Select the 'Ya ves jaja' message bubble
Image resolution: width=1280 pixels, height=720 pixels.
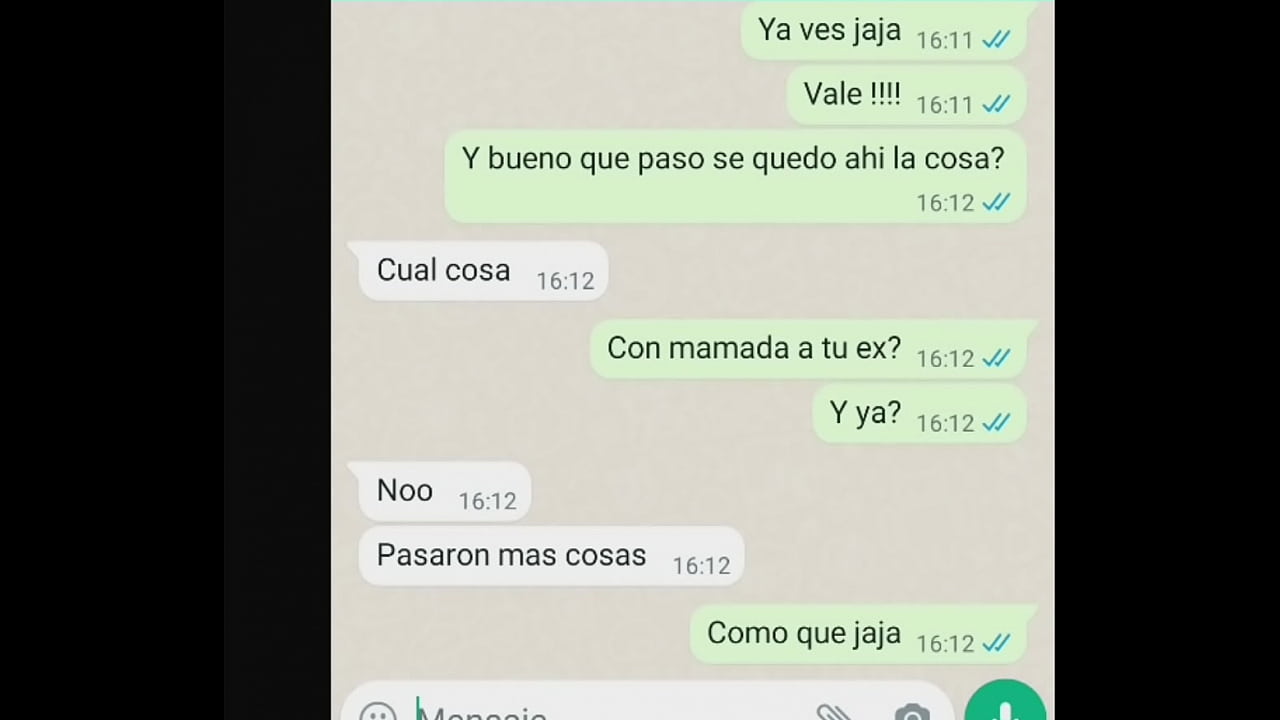[x=883, y=31]
